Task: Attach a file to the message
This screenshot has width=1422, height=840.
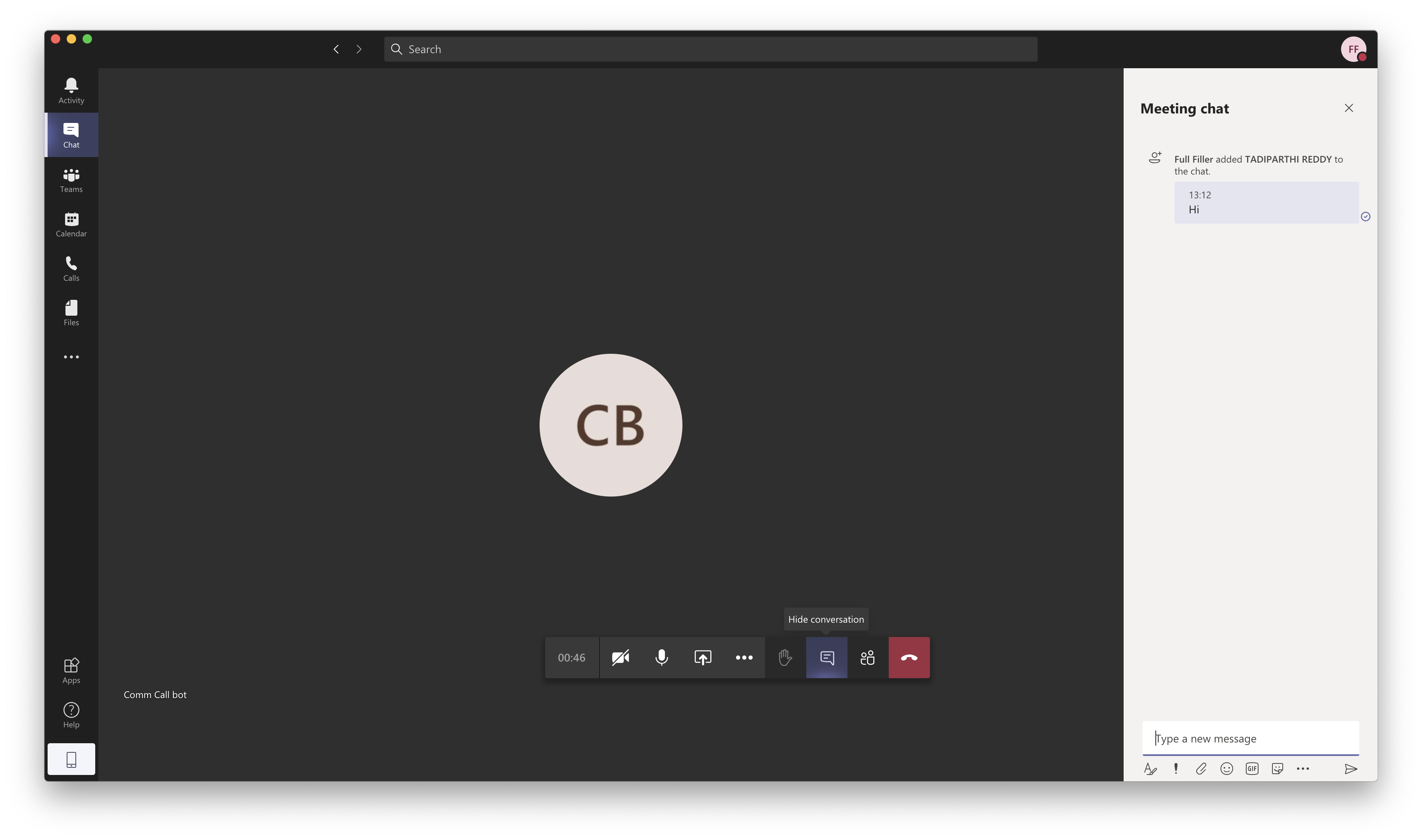Action: tap(1201, 769)
